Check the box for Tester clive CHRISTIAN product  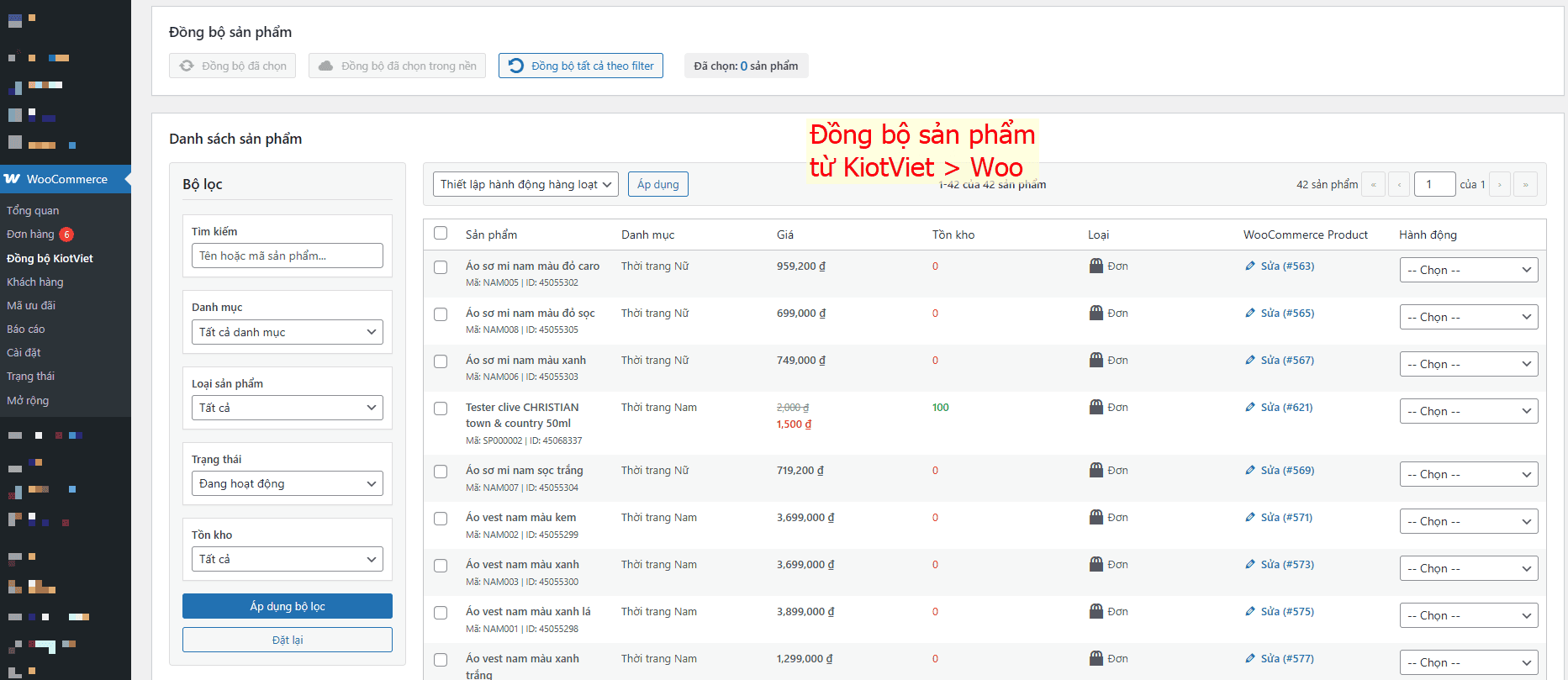pos(441,409)
